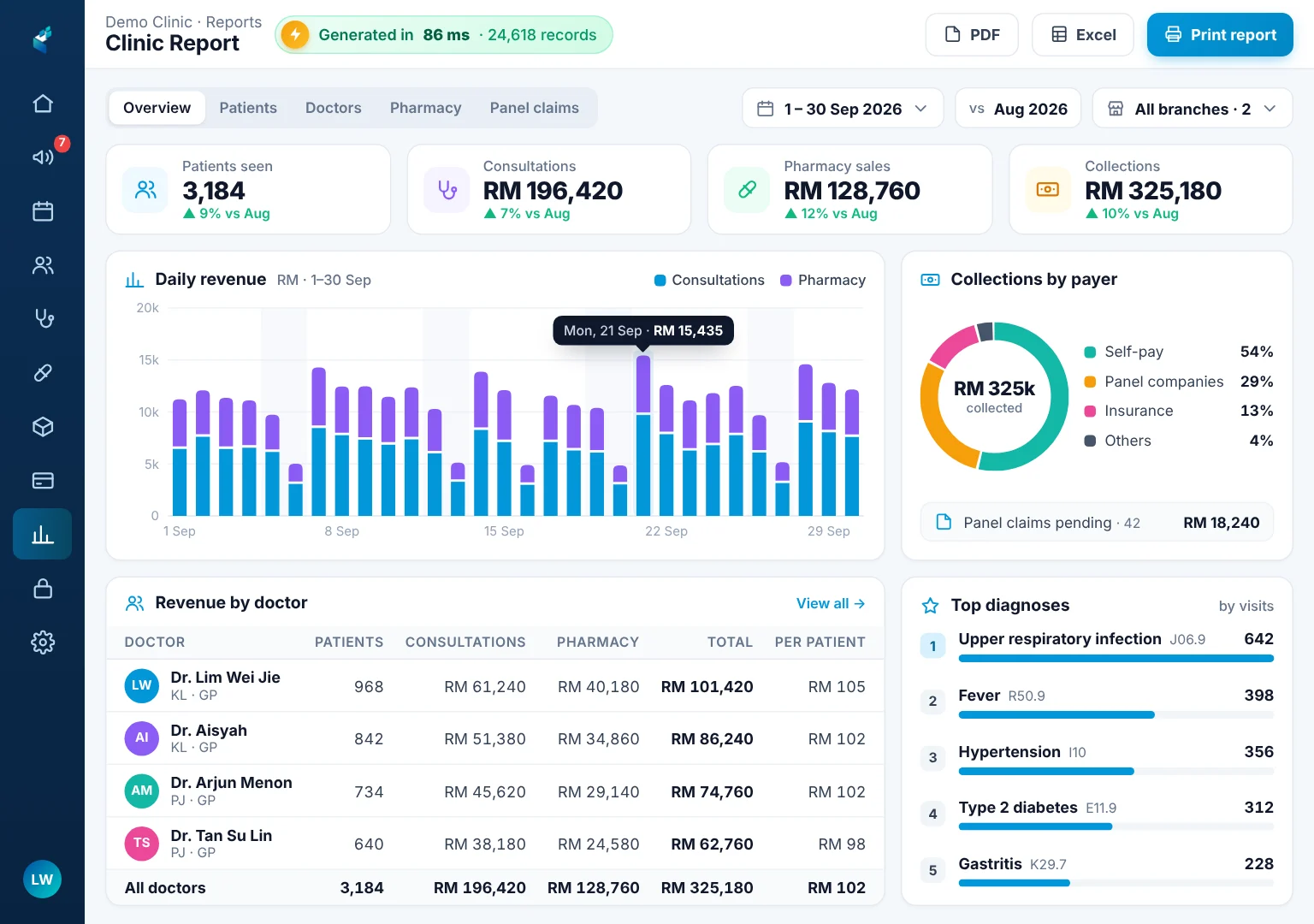Open the Home icon in sidebar
Image resolution: width=1314 pixels, height=924 pixels.
pyautogui.click(x=43, y=104)
